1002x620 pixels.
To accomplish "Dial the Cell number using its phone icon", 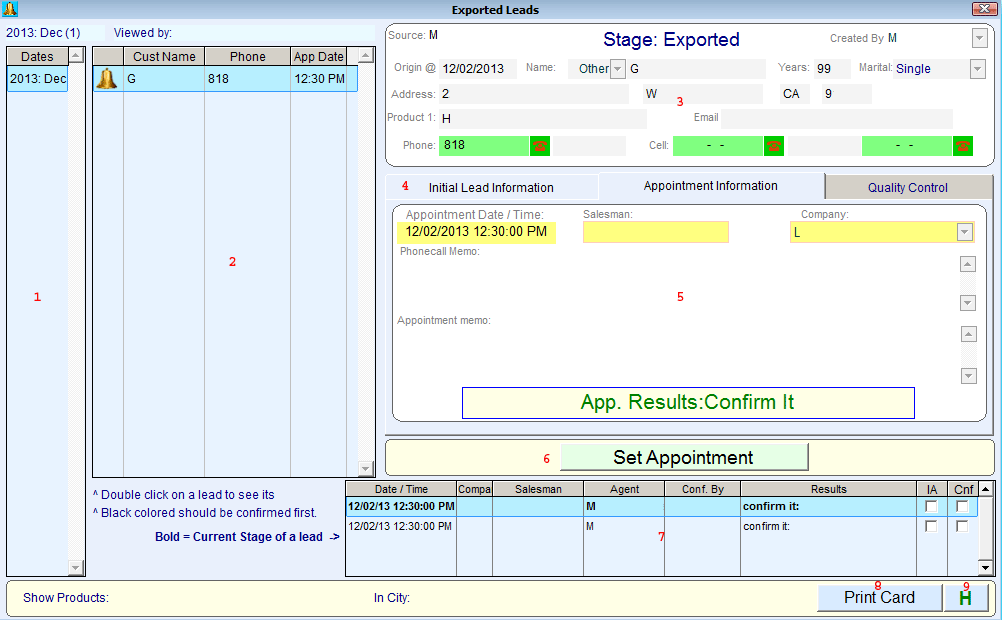I will 773,146.
